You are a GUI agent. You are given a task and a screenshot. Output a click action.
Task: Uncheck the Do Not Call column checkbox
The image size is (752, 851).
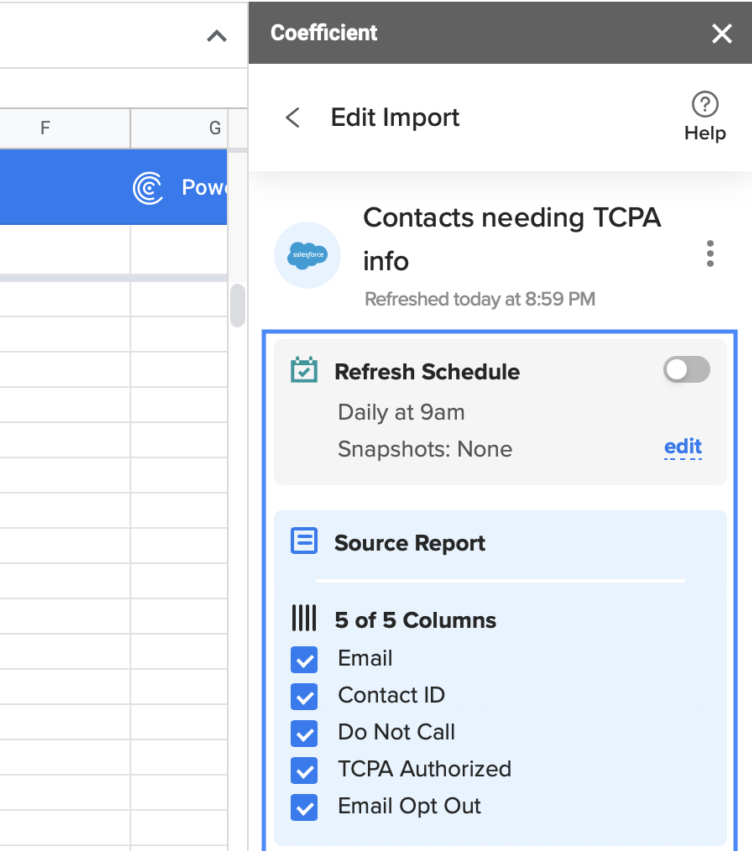[x=304, y=733]
